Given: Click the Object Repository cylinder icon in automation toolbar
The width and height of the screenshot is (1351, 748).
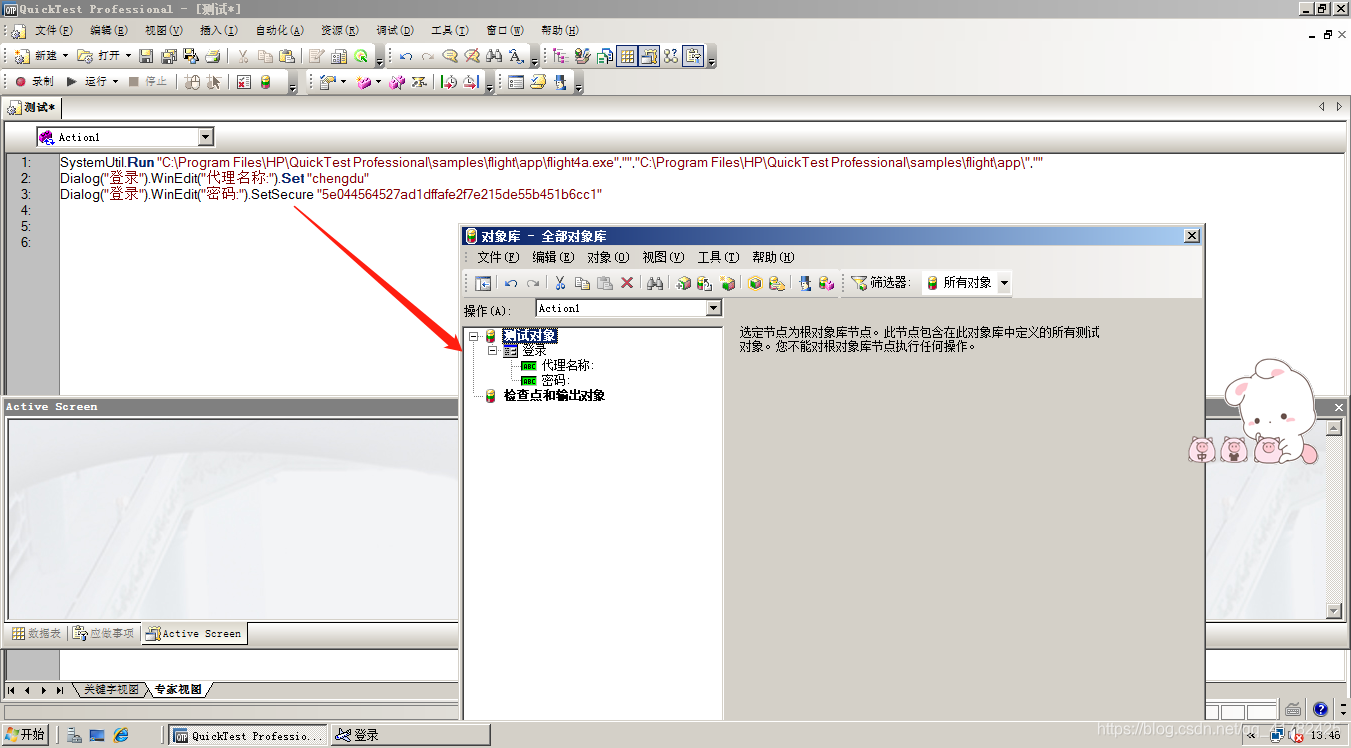Looking at the screenshot, I should [x=265, y=81].
